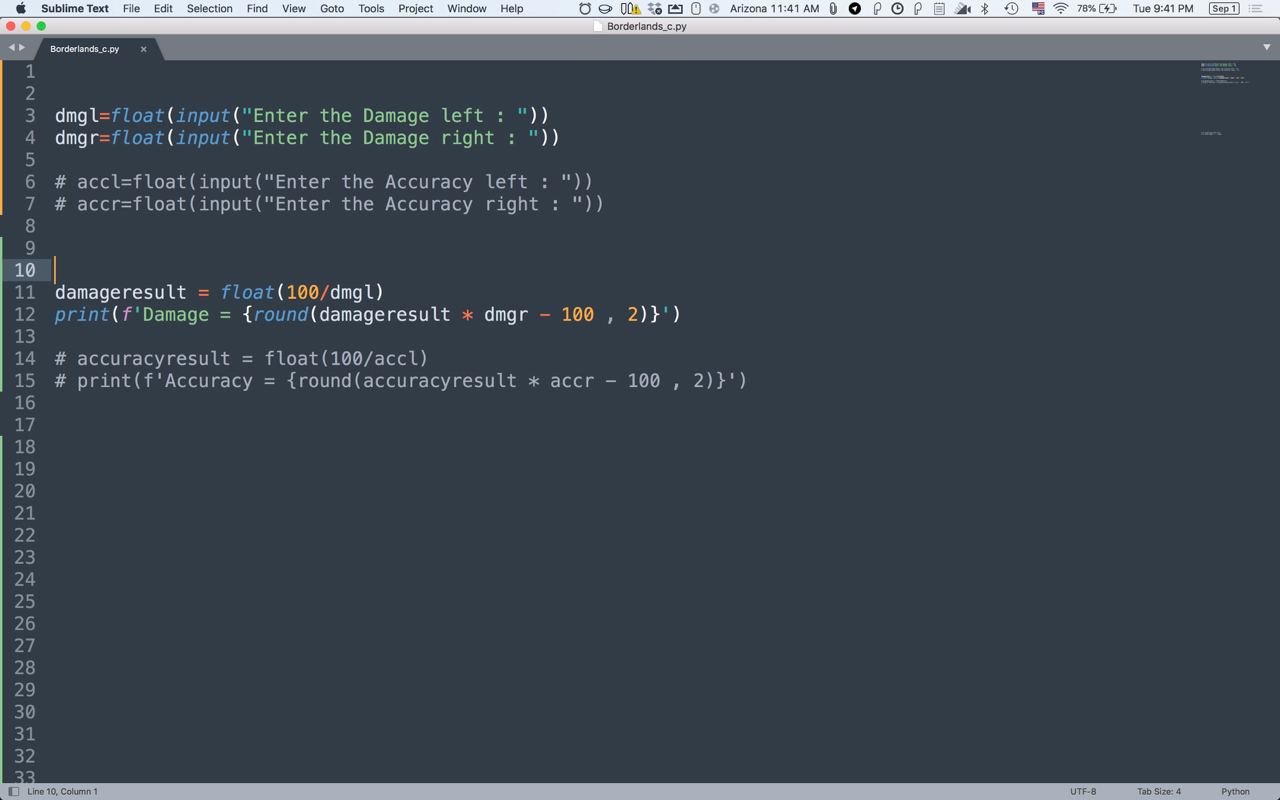
Task: Click the black circle arrow menu bar icon
Action: coord(855,8)
